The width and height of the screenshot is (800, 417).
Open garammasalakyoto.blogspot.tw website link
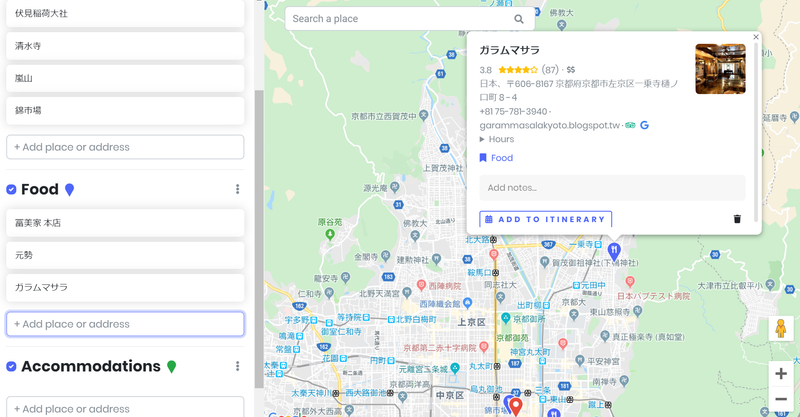549,126
